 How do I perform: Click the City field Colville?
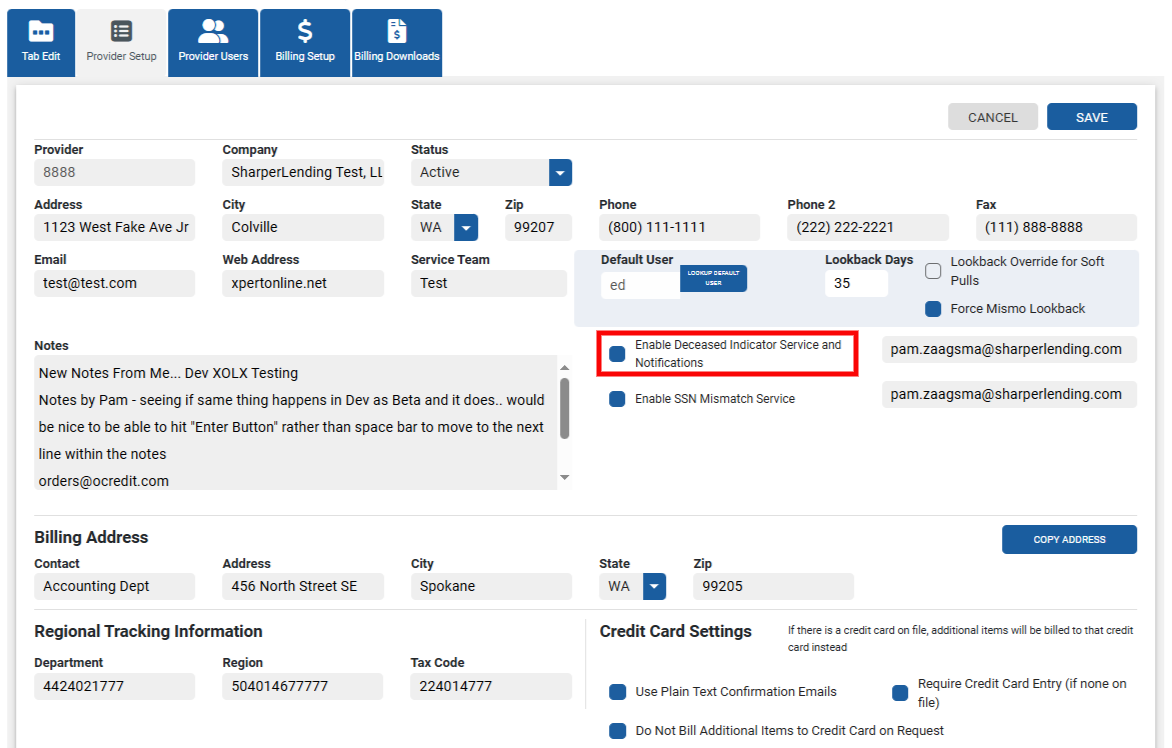[303, 227]
